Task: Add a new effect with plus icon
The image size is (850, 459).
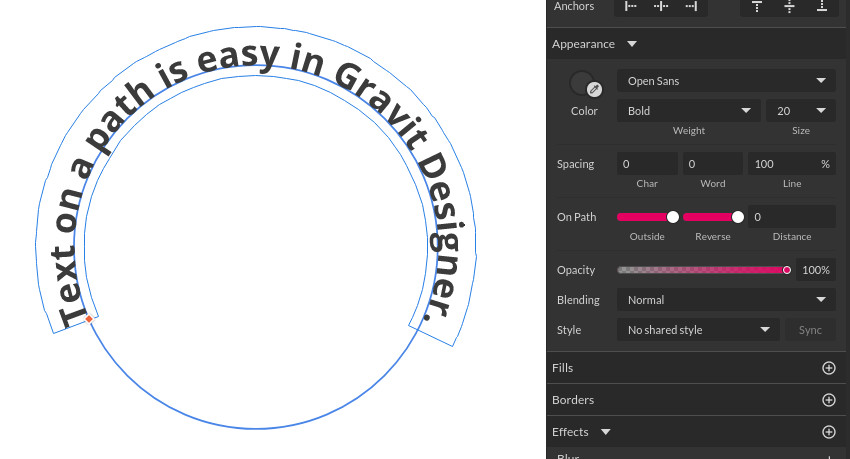Action: (829, 432)
